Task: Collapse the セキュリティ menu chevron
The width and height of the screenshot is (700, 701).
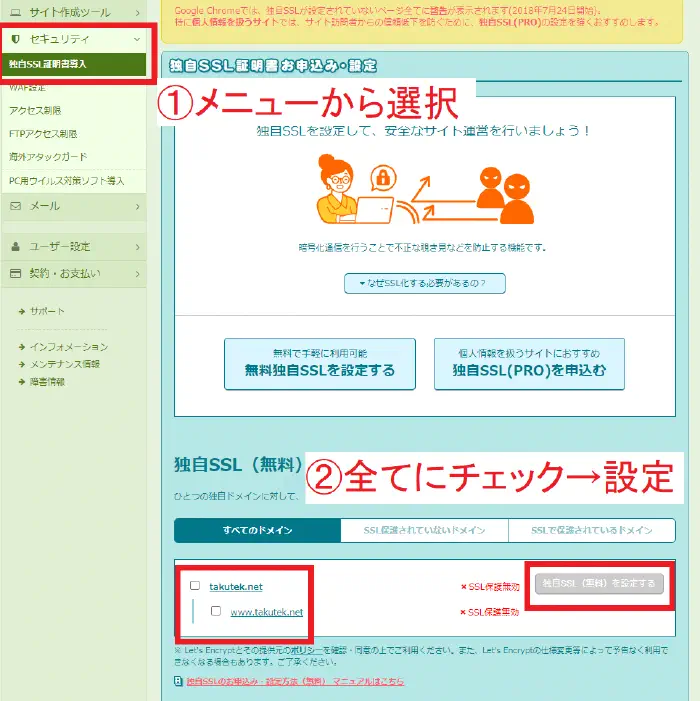Action: tap(137, 39)
